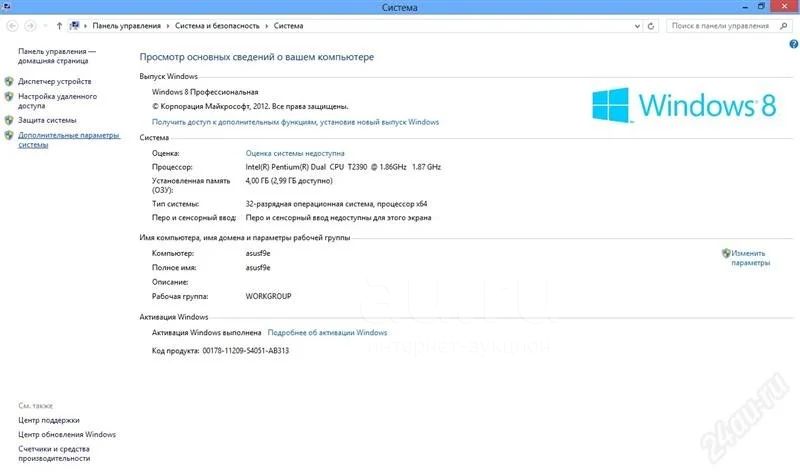This screenshot has height=475, width=800.
Task: Expand arrow after Система и безопасность breadcrumb
Action: tap(266, 26)
